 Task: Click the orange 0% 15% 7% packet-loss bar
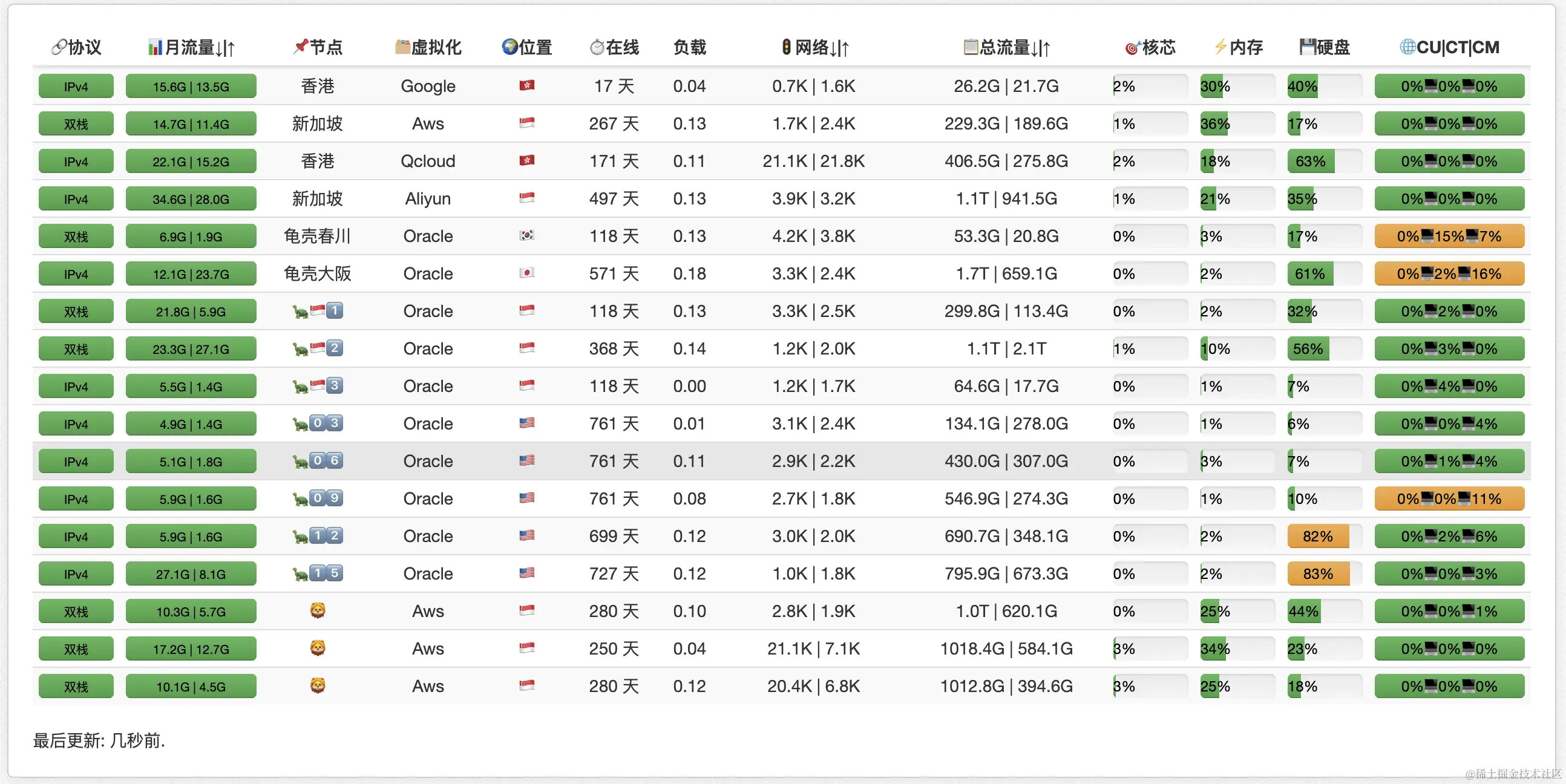[1449, 237]
